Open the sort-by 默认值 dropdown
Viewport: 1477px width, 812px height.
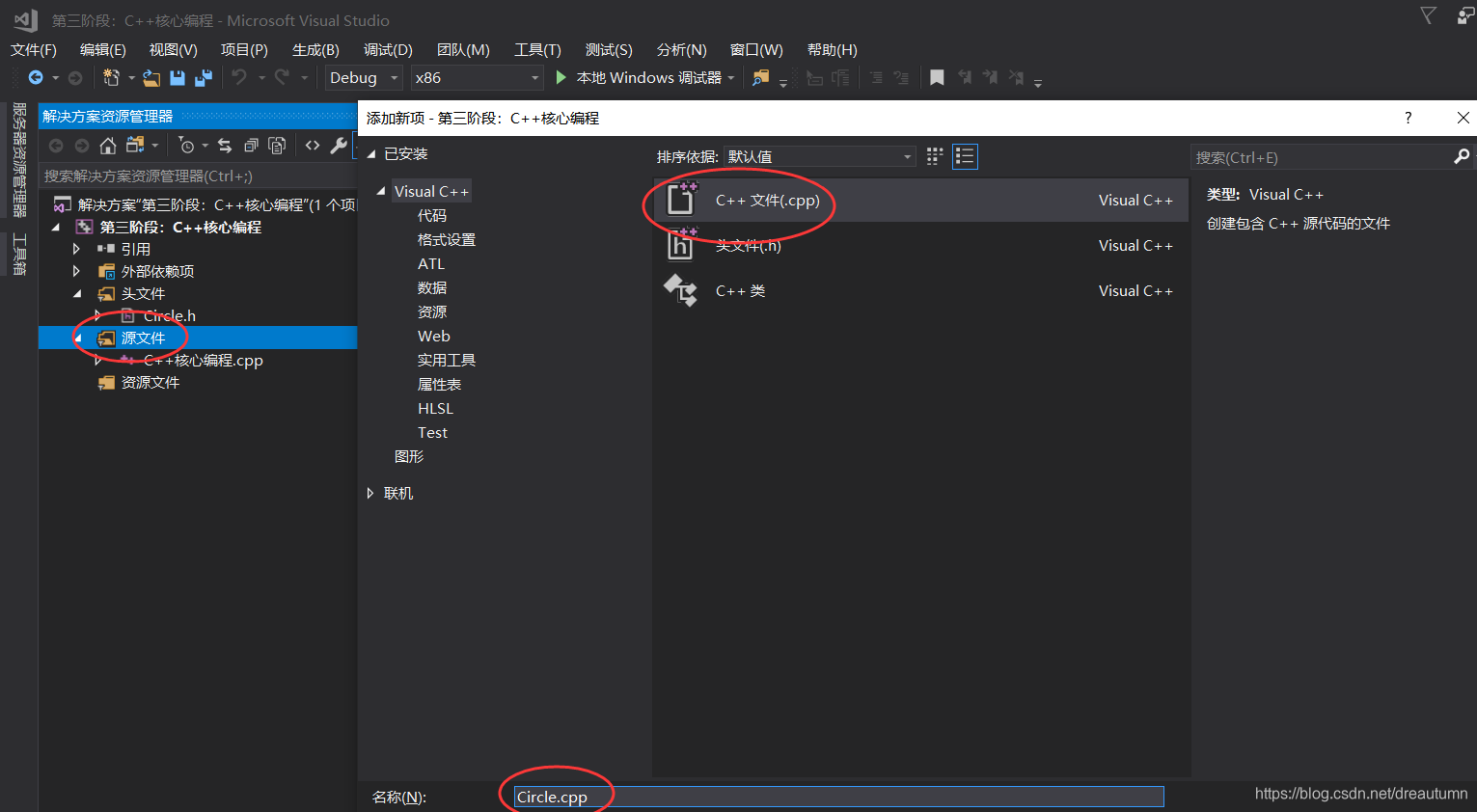click(819, 156)
